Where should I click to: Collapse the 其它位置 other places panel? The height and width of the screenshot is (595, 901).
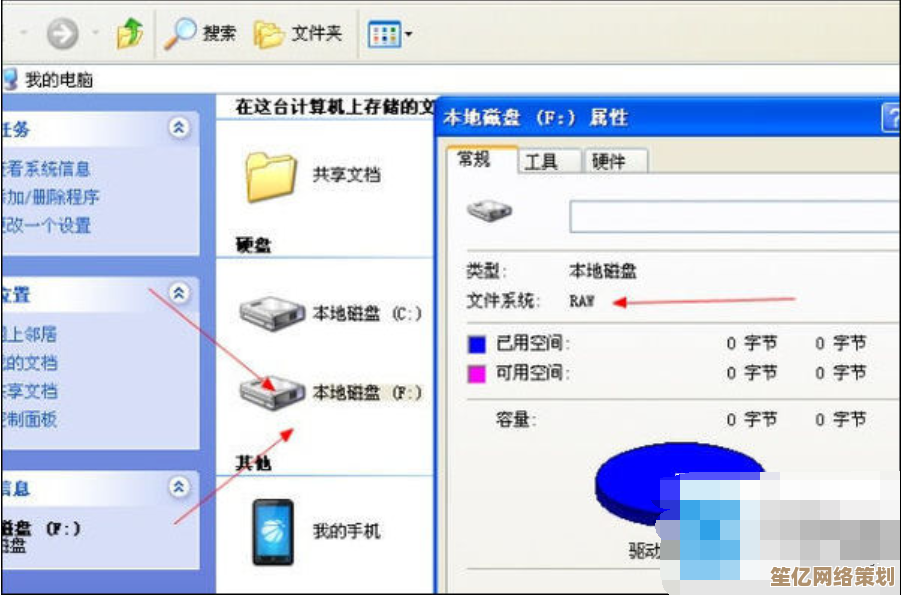point(179,293)
